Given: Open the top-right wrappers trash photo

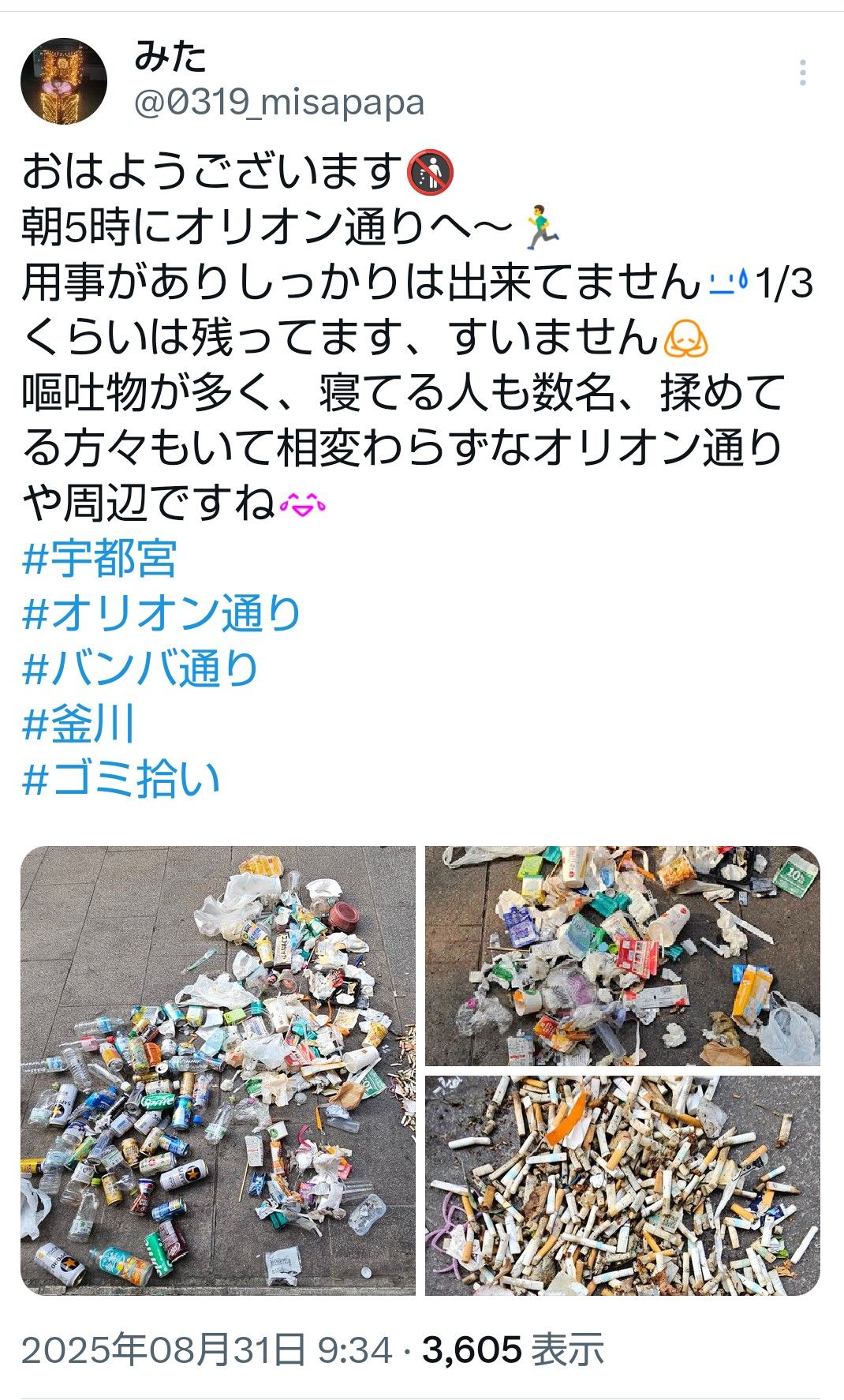Looking at the screenshot, I should click(622, 956).
